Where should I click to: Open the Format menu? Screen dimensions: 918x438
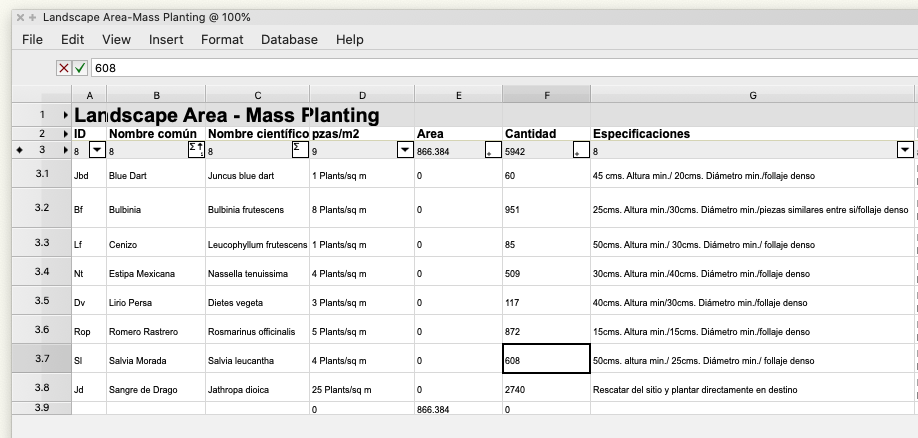tap(222, 40)
